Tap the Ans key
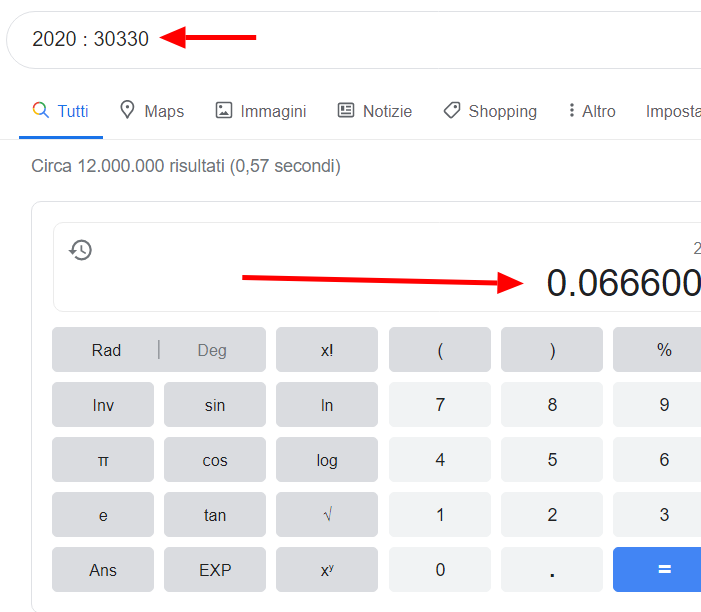Screen dimensions: 701x612 point(103,570)
